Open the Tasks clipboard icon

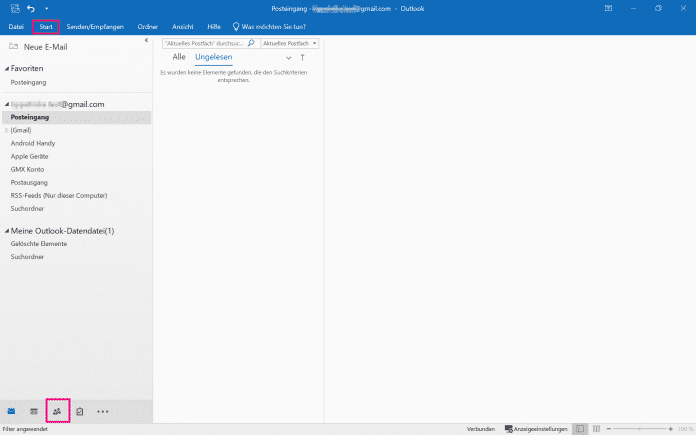click(80, 411)
